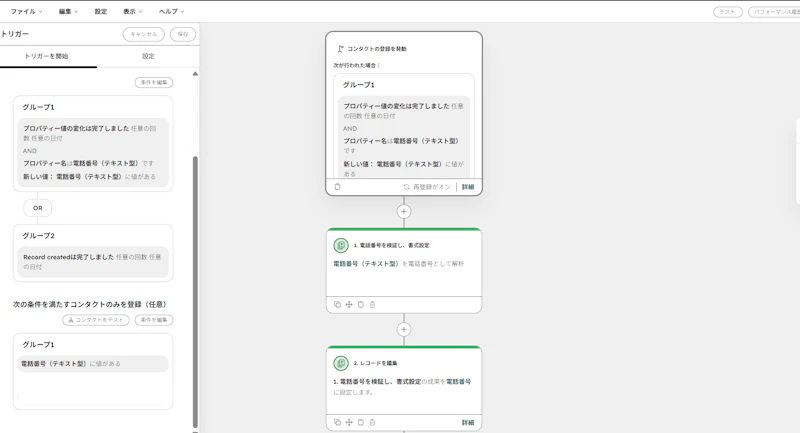Click the trash icon on step 1 card
The height and width of the screenshot is (433, 800).
[372, 304]
